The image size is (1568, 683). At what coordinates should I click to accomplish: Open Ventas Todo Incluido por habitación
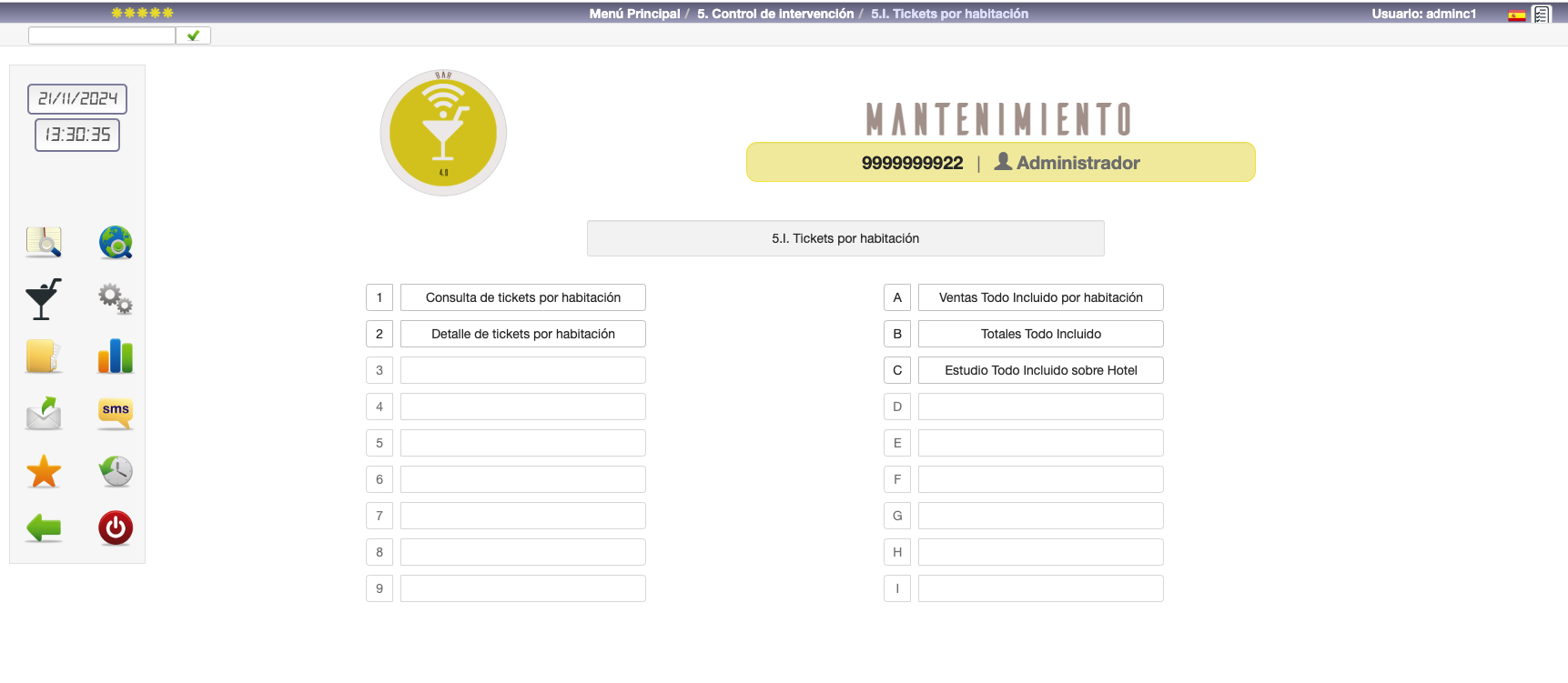pos(1040,297)
